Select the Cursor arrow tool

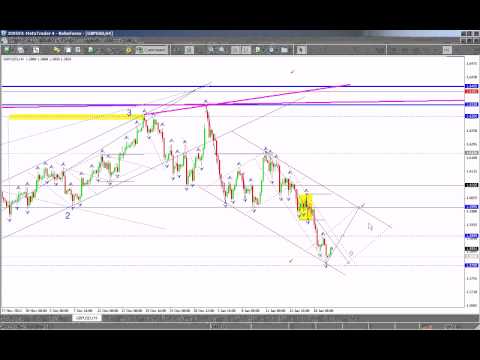click(x=301, y=50)
